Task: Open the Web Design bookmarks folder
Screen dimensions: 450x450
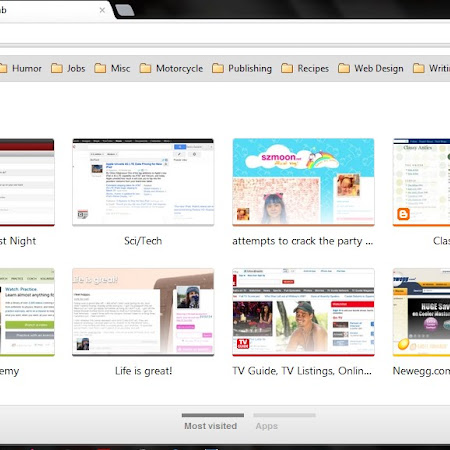Action: pyautogui.click(x=371, y=68)
